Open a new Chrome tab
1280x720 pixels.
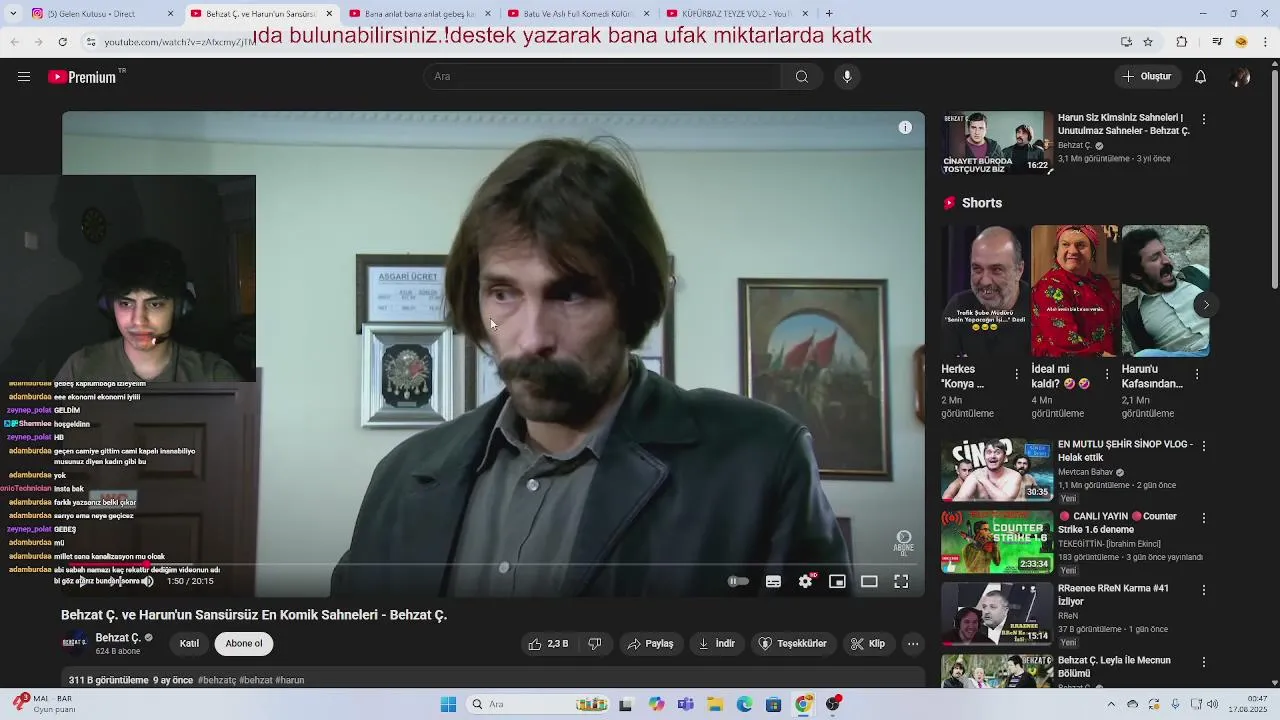point(829,13)
